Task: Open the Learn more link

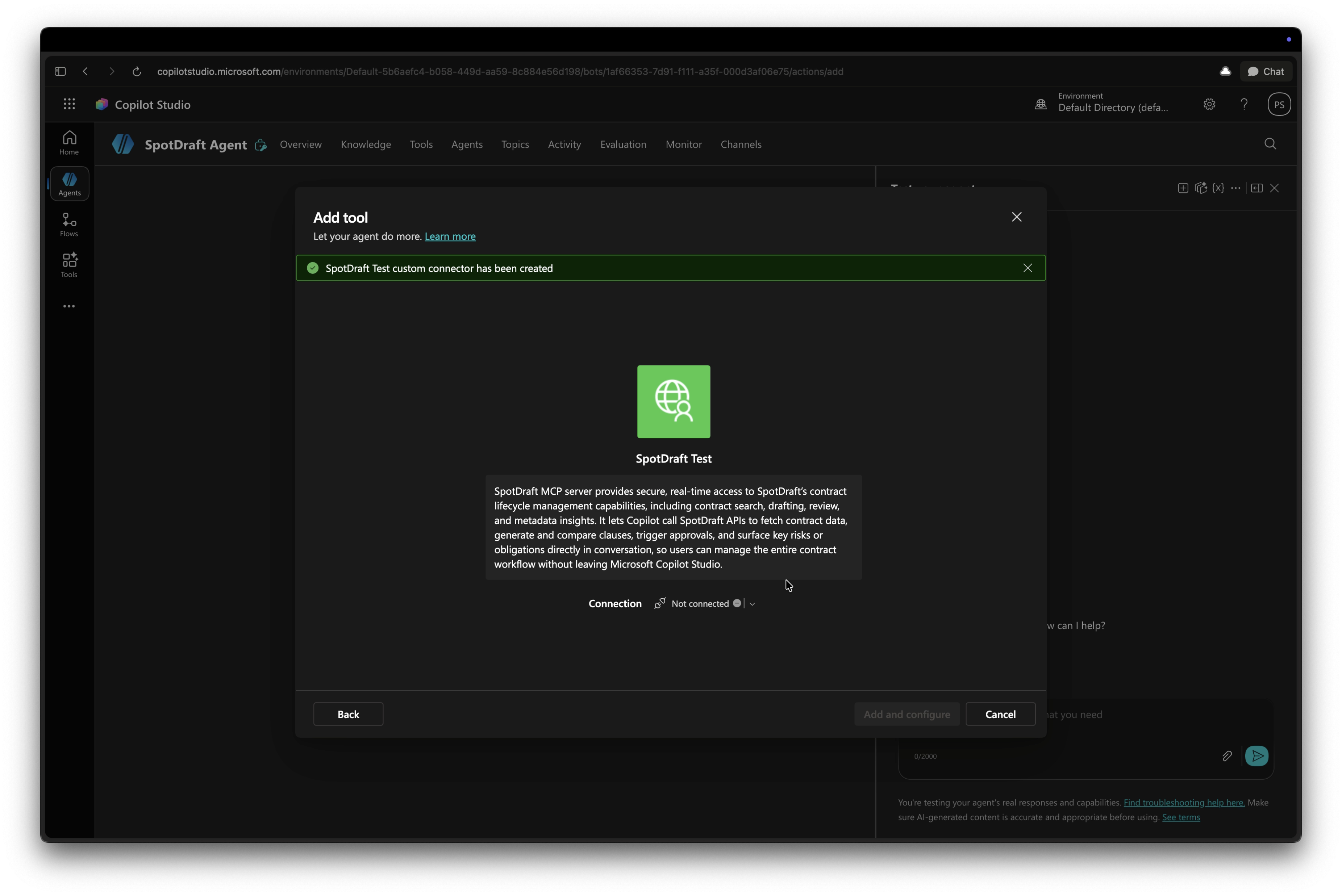Action: click(450, 236)
